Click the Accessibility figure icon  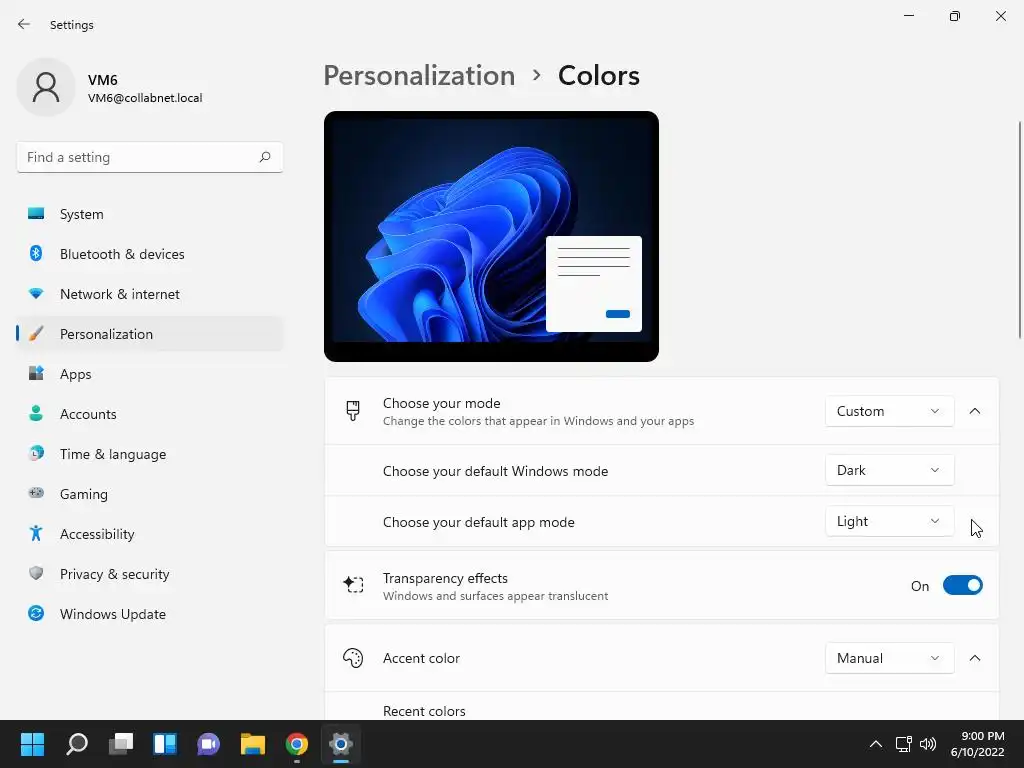pos(36,534)
